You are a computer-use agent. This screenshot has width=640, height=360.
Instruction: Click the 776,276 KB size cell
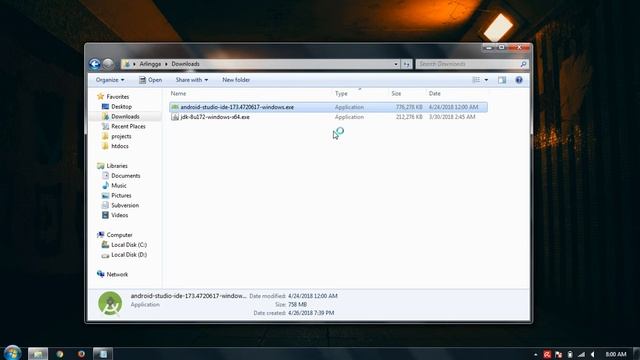click(x=409, y=107)
